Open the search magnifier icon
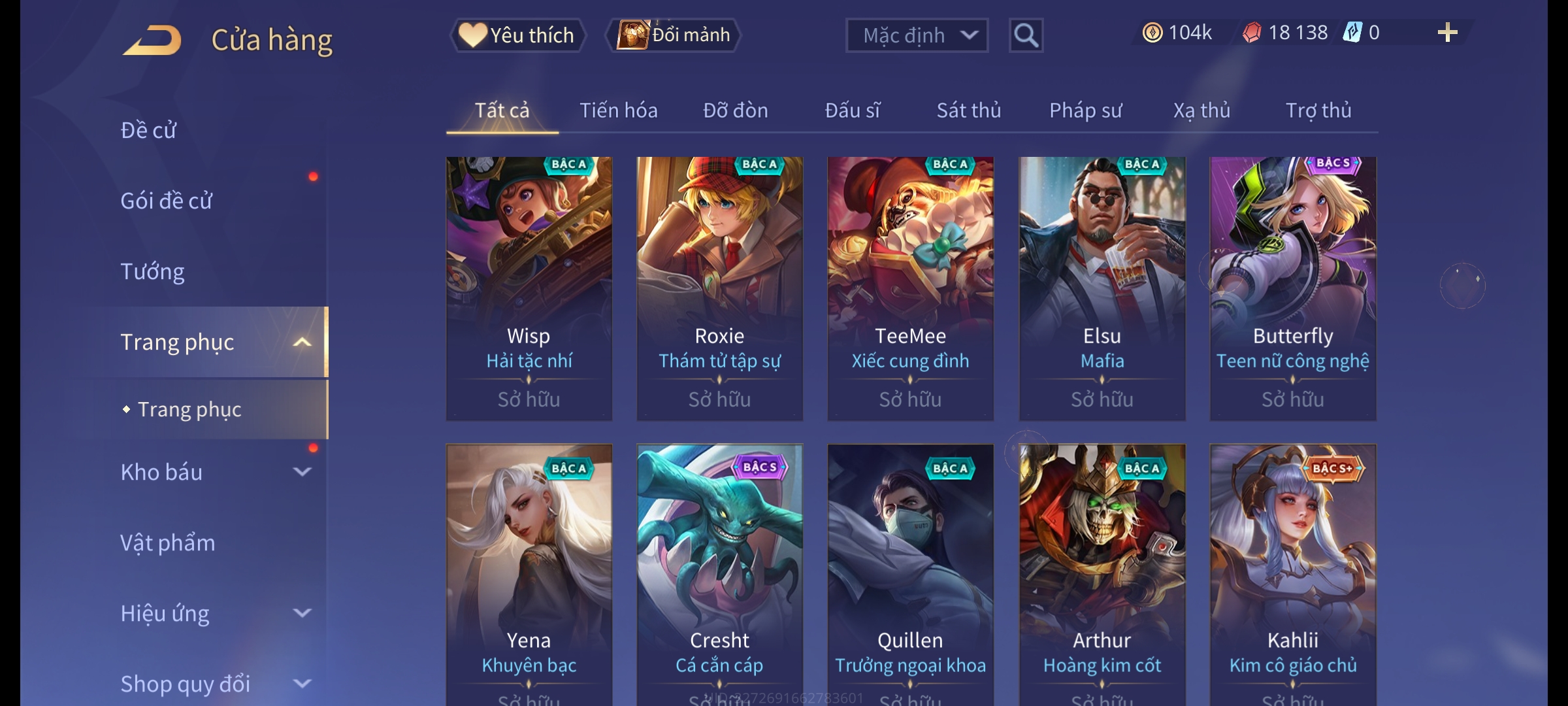 point(1026,35)
